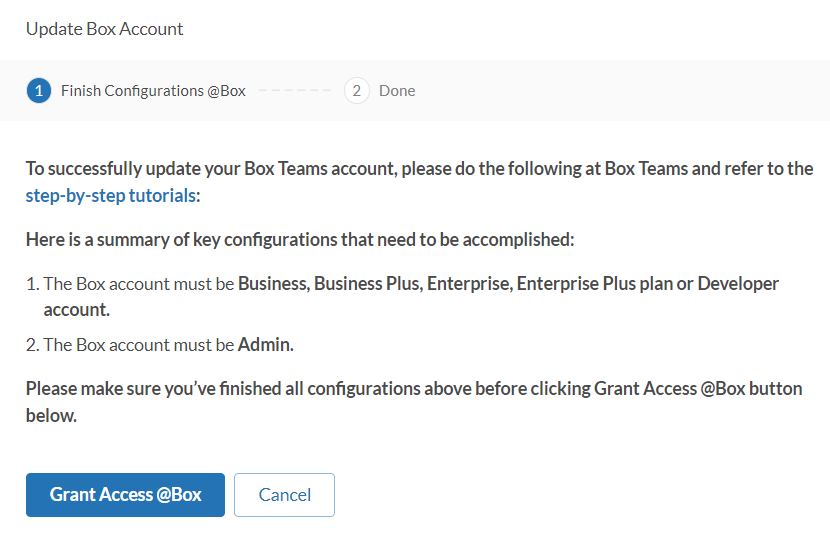Cancel the Box account update
830x556 pixels.
click(284, 495)
